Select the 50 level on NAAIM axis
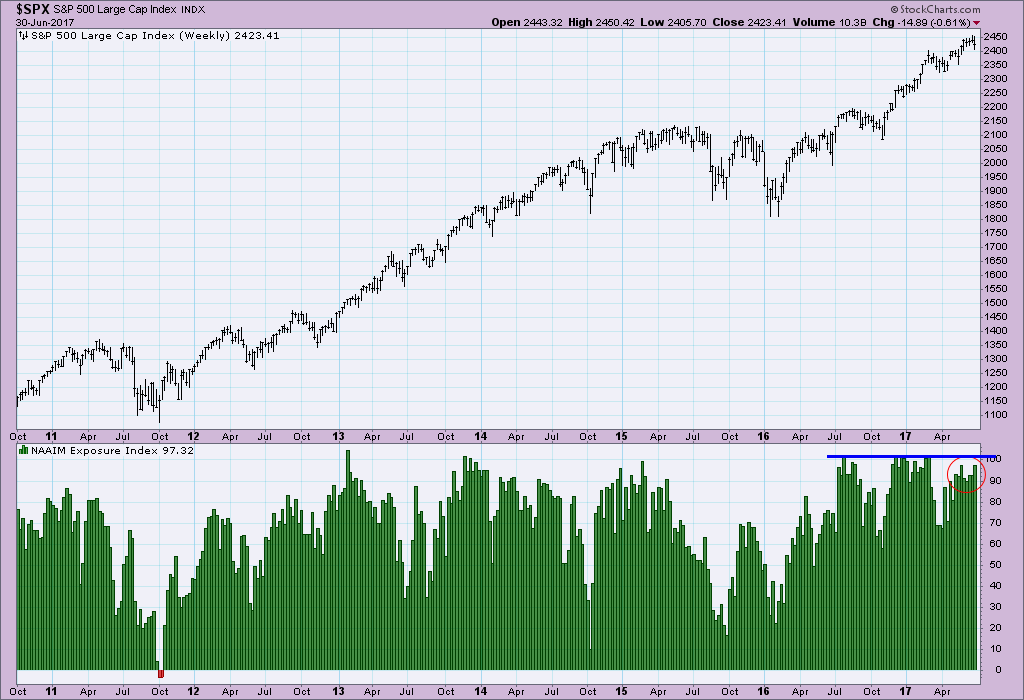This screenshot has width=1024, height=700. click(995, 565)
